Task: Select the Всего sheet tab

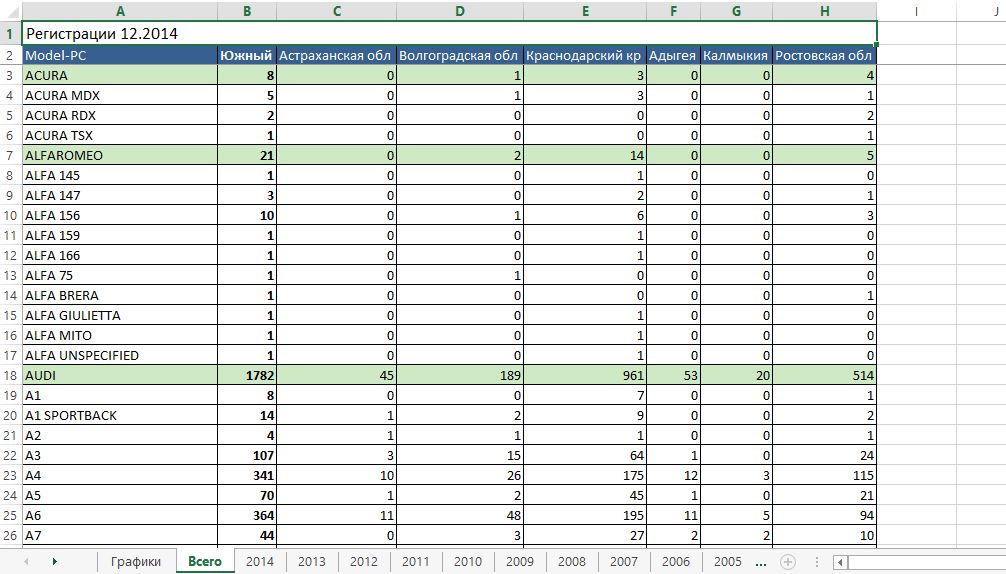Action: 205,561
